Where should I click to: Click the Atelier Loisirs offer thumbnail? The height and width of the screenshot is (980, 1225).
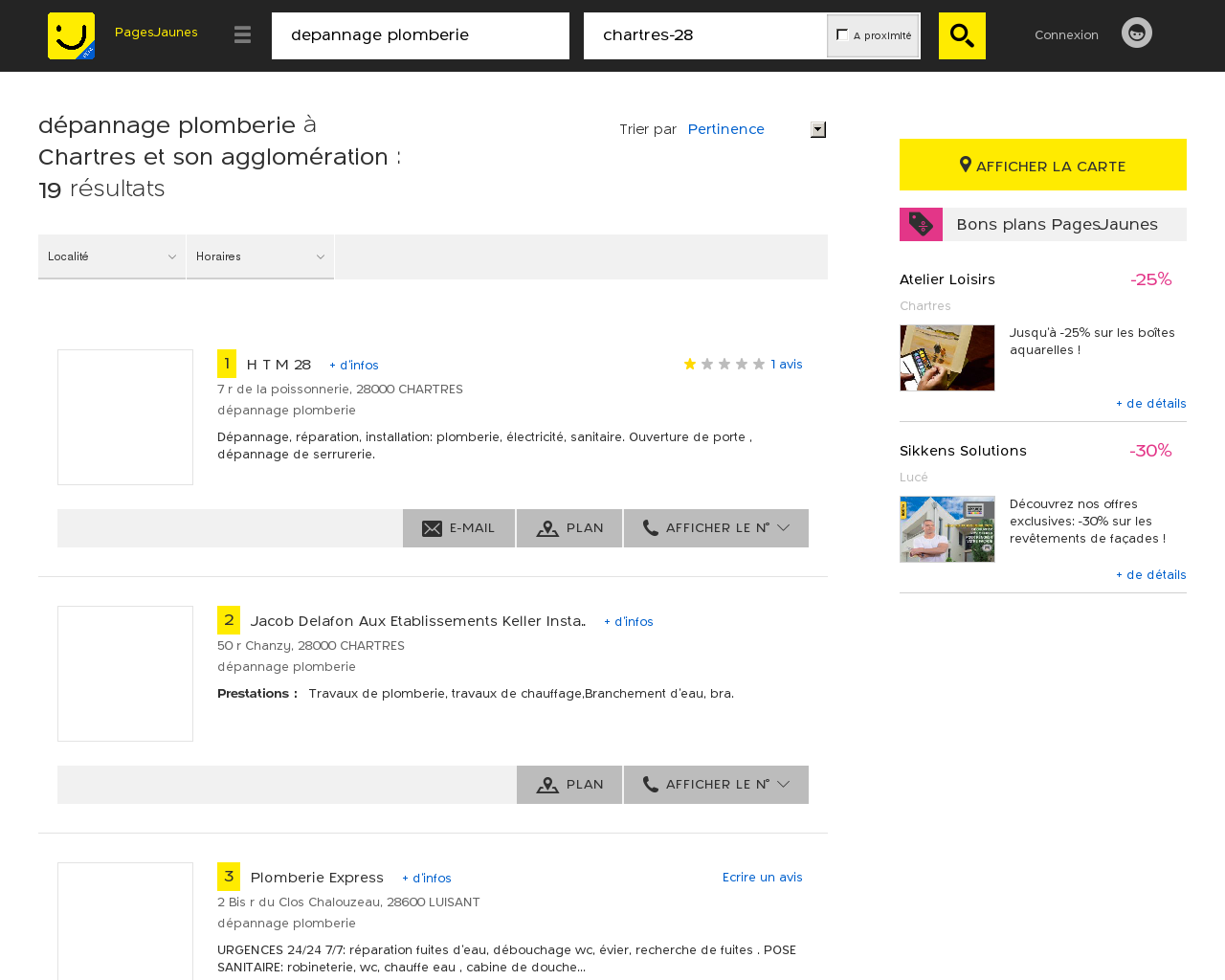(x=947, y=358)
